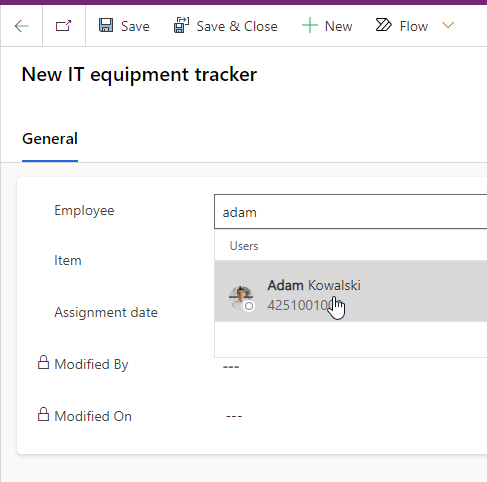Viewport: 487px width, 482px height.
Task: Click the green plus New icon
Action: (x=310, y=25)
